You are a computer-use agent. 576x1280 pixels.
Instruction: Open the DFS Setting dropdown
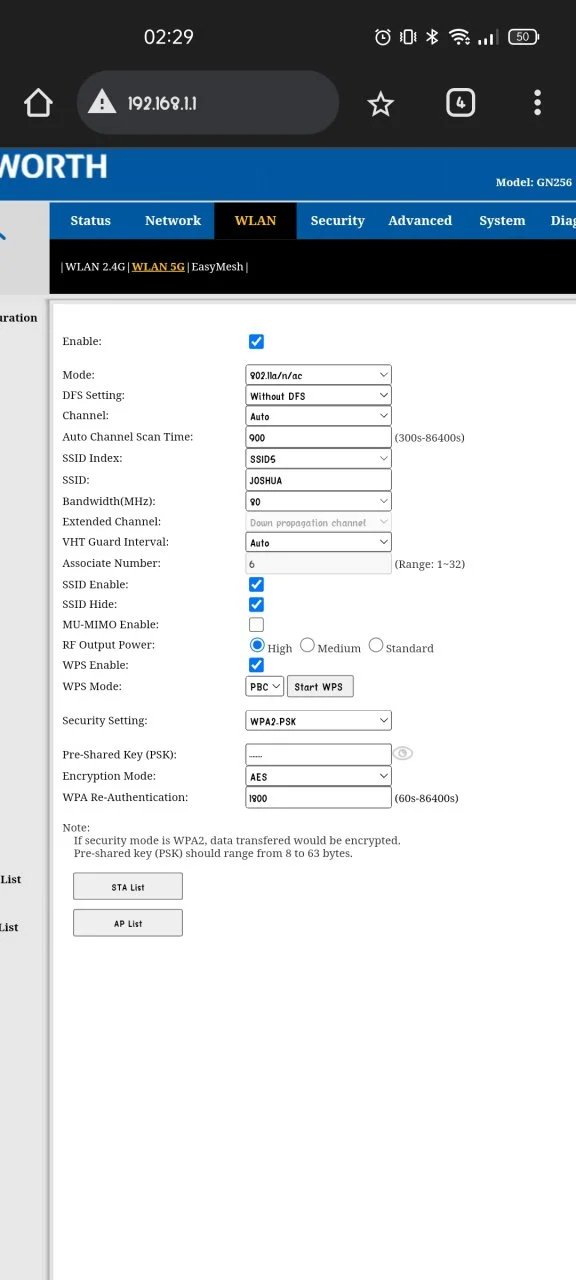(x=318, y=395)
